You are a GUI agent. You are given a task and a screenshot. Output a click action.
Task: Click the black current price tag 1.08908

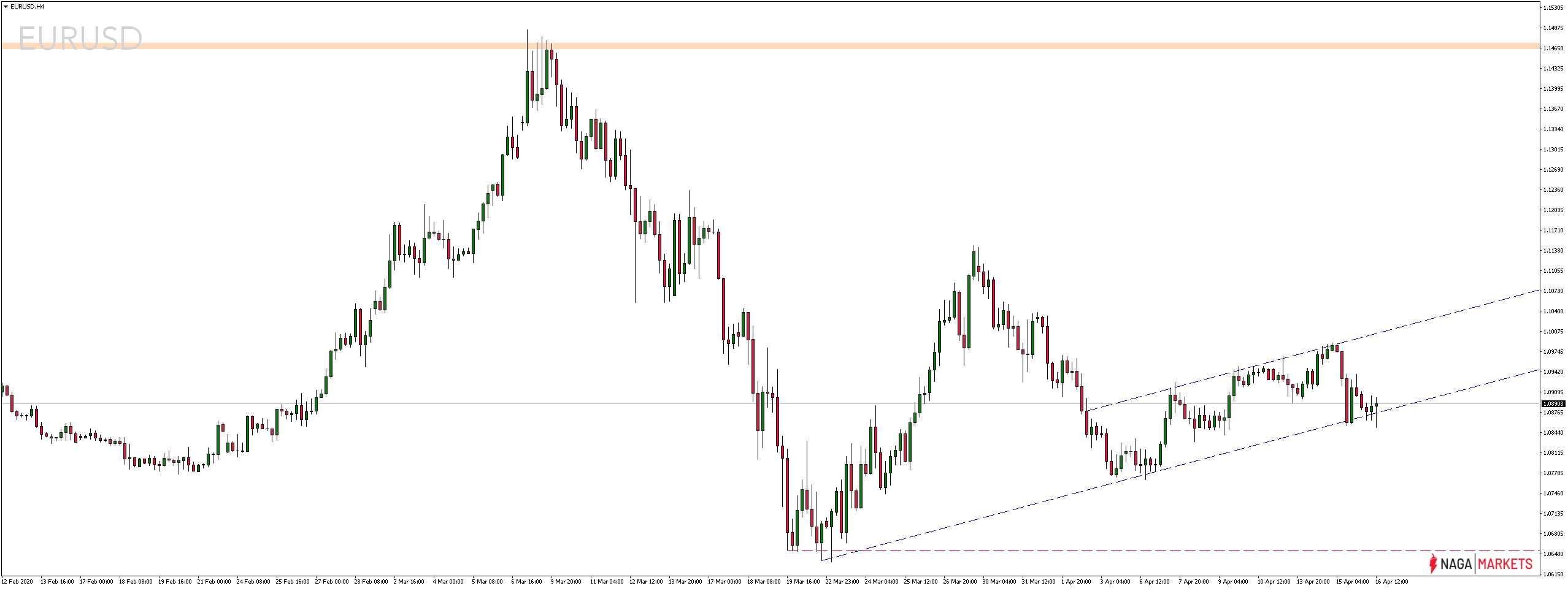[1553, 403]
